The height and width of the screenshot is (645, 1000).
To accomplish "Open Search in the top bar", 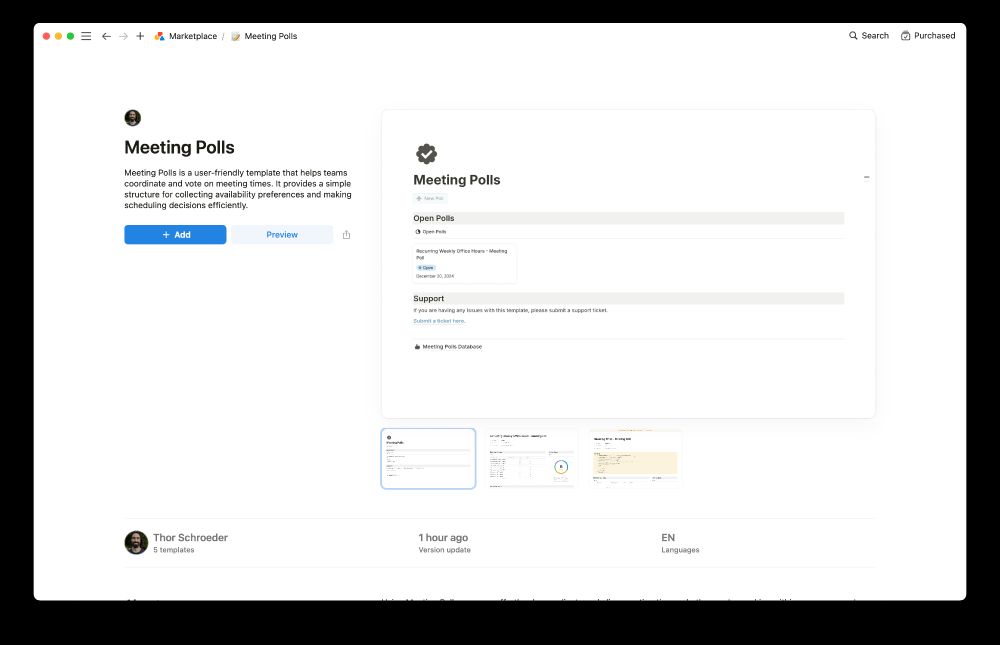I will [x=869, y=36].
